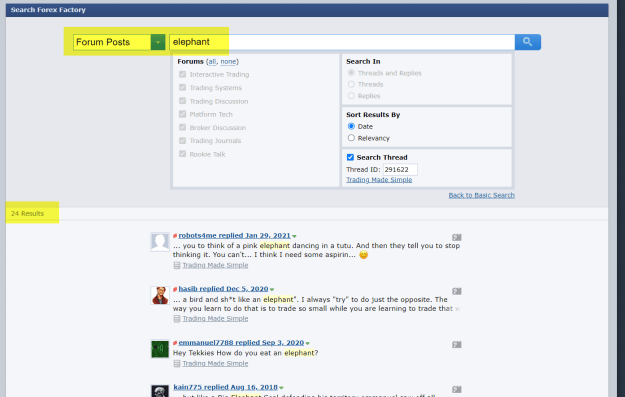The image size is (625, 397).
Task: Open kain775 replied Aug 16, 2018 post
Action: [226, 387]
